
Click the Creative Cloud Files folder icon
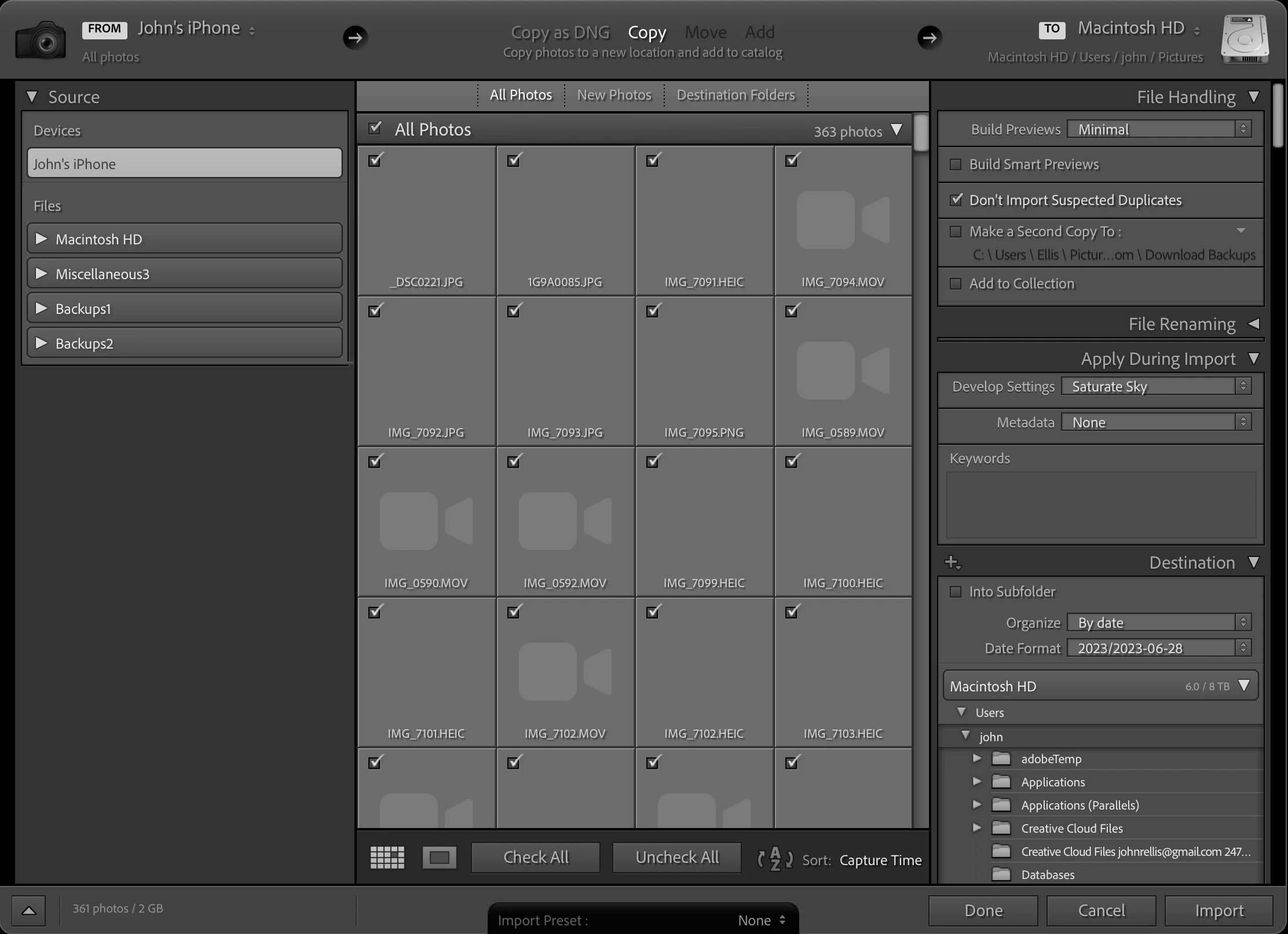(1001, 828)
